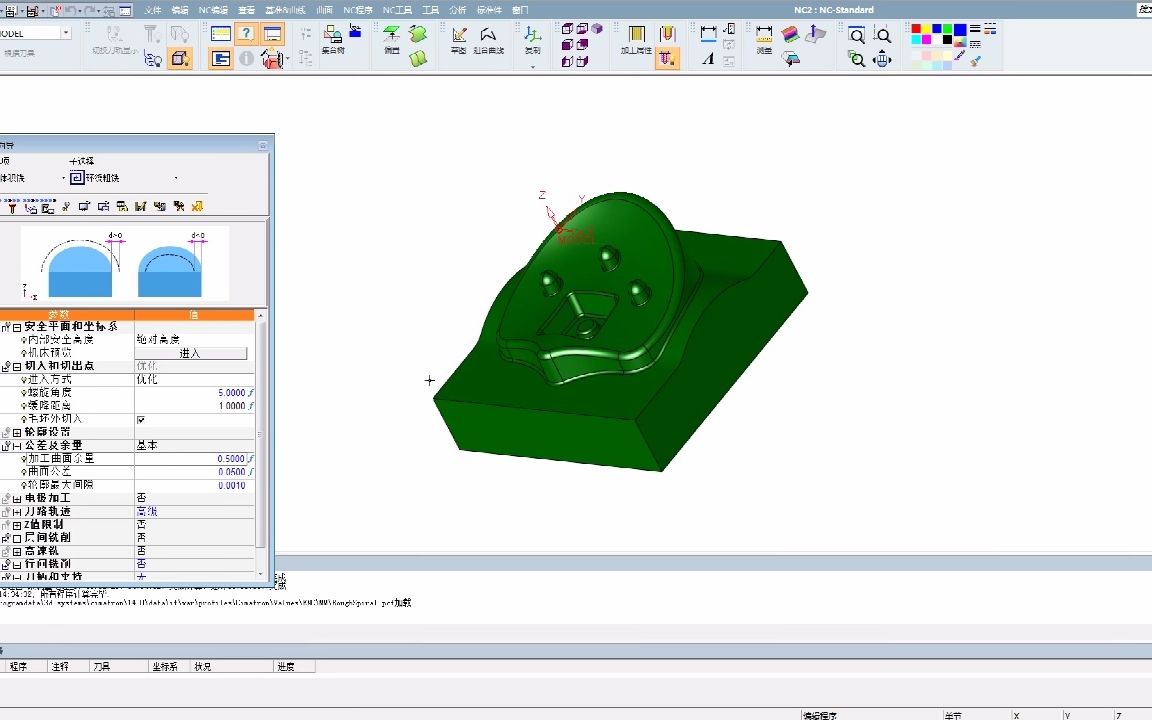The image size is (1152, 720).
Task: Toggle the checkbox below the 1.0000 value
Action: point(141,419)
